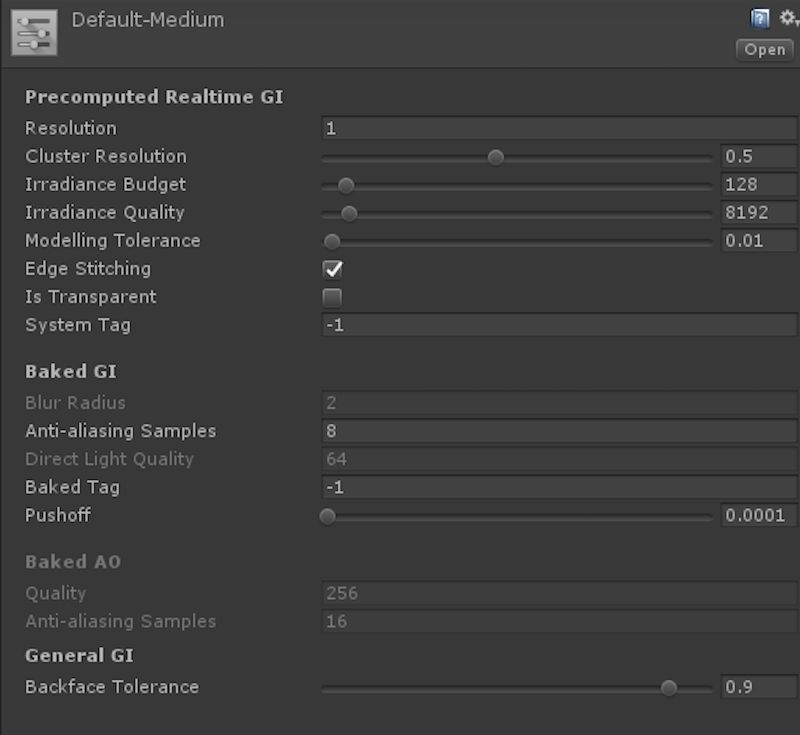This screenshot has width=800, height=735.
Task: Click the Cluster Resolution slider handle
Action: (x=496, y=157)
